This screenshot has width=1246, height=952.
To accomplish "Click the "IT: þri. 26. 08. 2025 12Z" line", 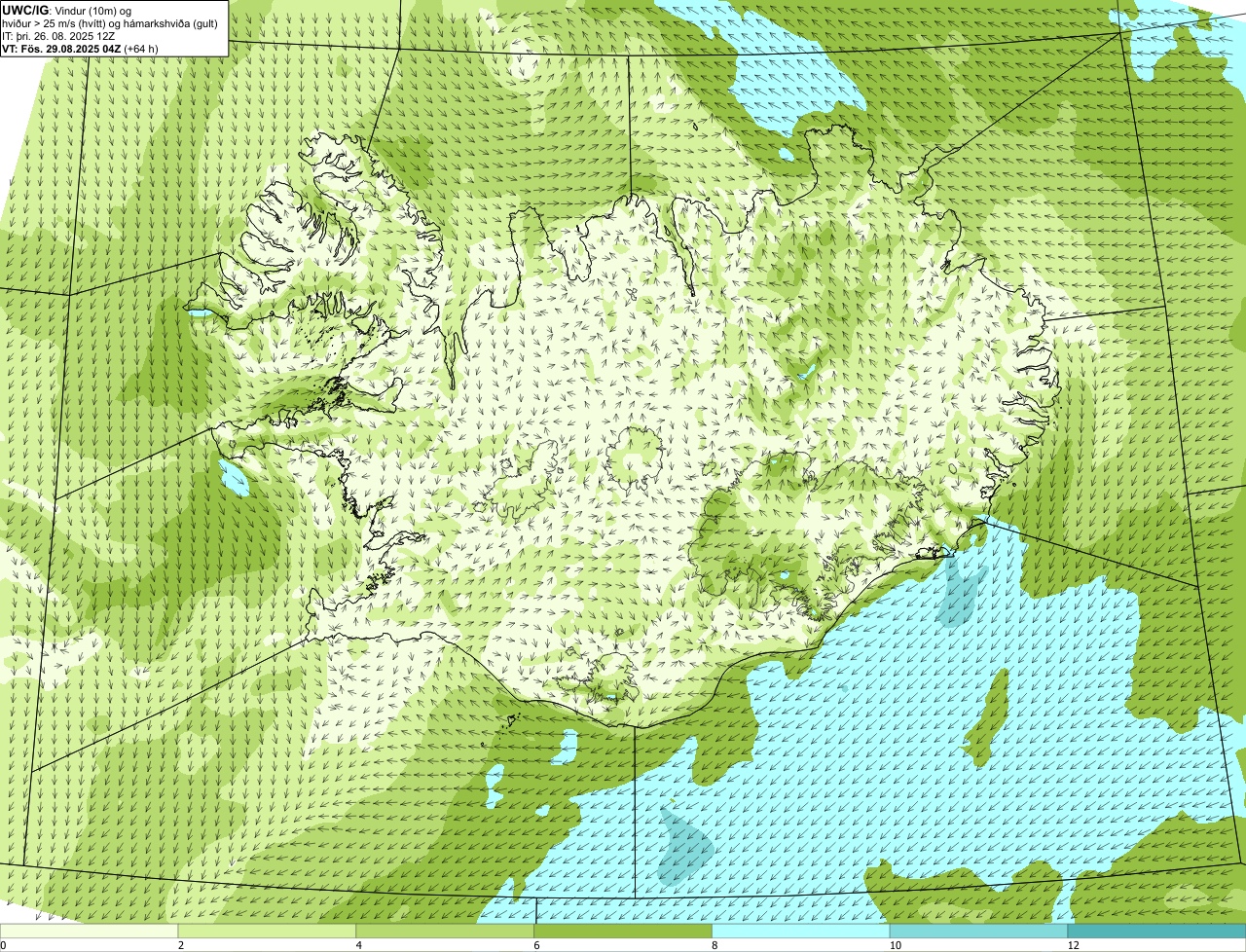I will pyautogui.click(x=58, y=36).
